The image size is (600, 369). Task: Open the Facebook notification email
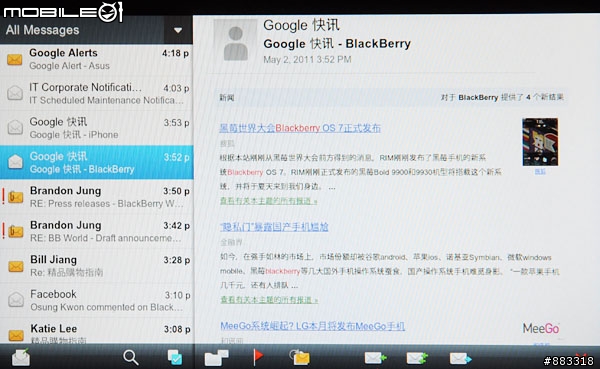[x=96, y=300]
